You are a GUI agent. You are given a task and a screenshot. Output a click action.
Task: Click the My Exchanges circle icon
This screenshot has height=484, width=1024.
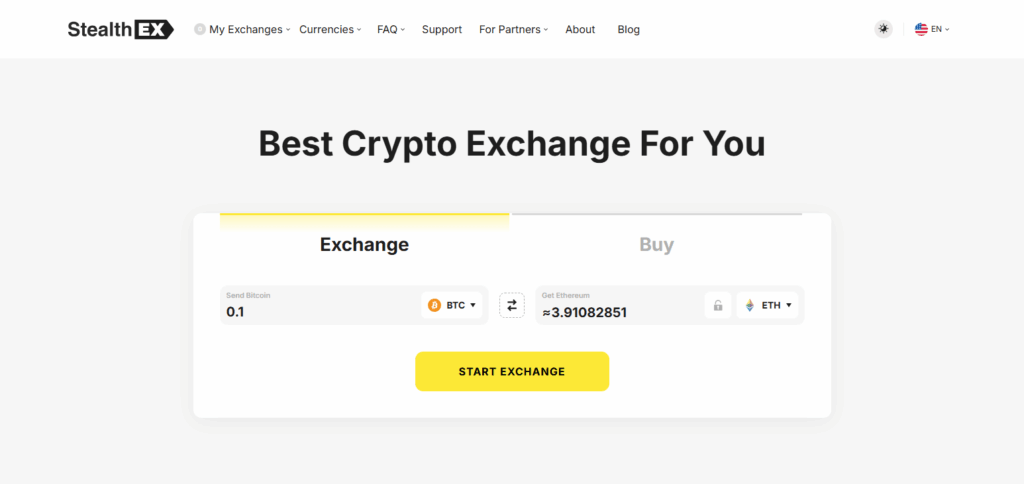point(200,29)
